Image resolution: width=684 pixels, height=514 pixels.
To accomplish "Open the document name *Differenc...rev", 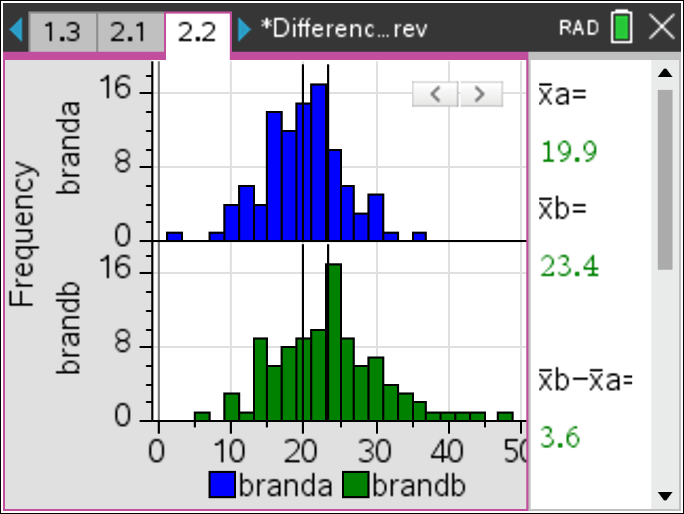I will (343, 30).
